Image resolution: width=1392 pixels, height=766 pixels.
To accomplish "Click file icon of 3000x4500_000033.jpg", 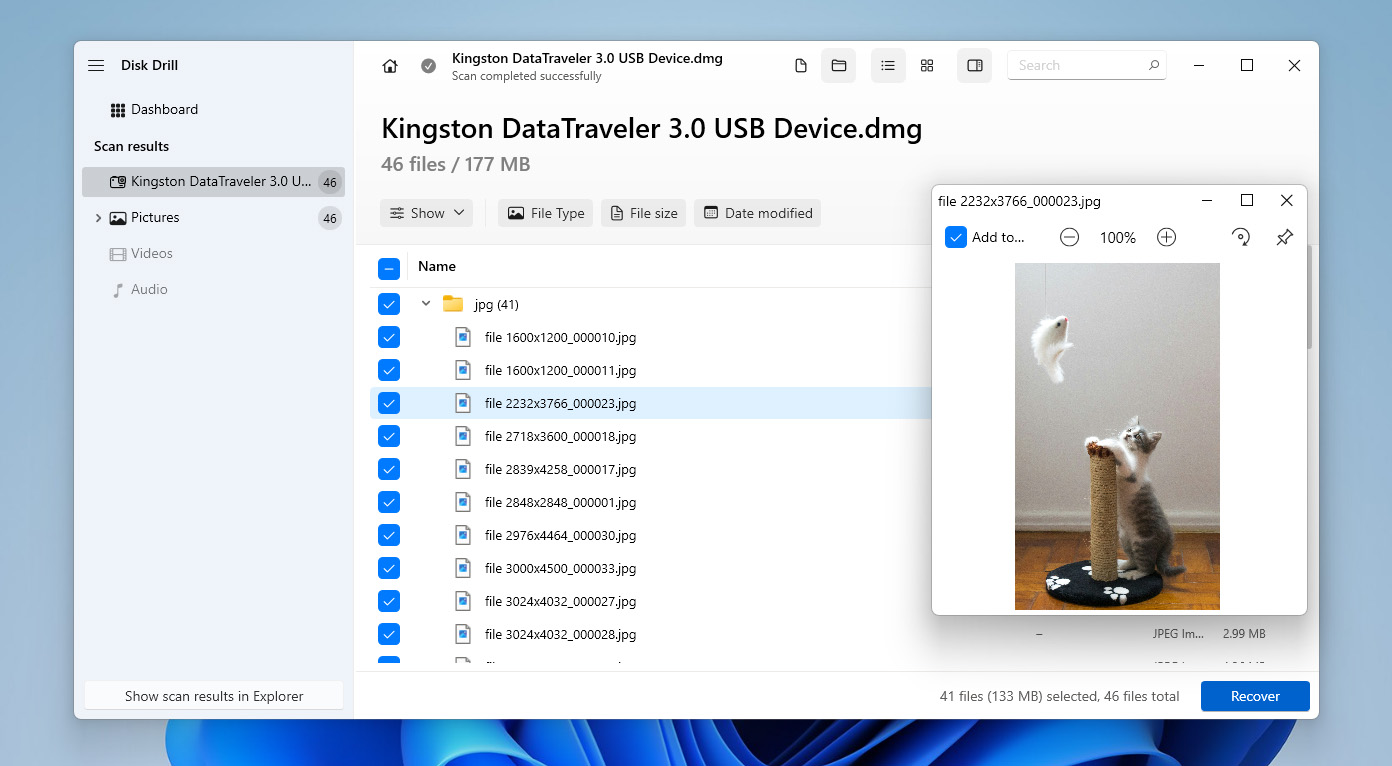I will [x=462, y=568].
